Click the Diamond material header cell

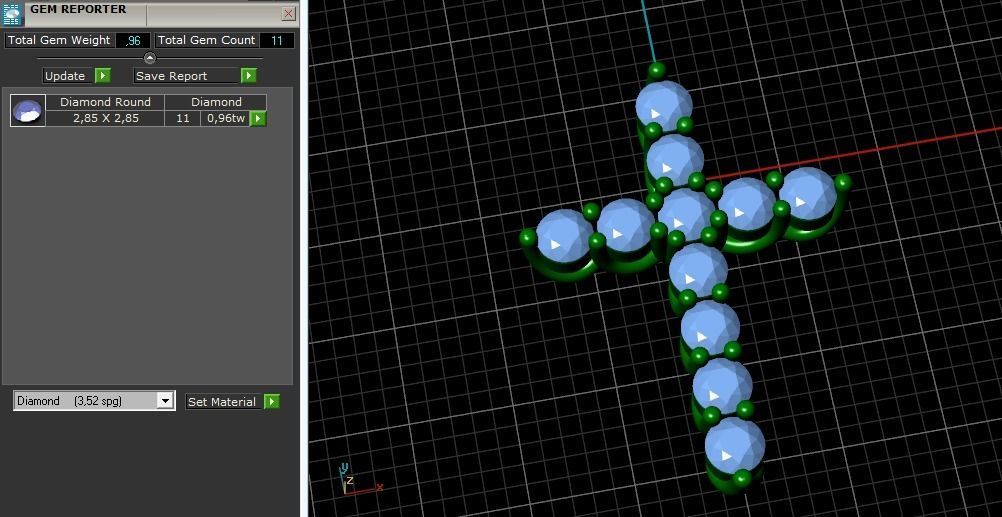[x=216, y=102]
